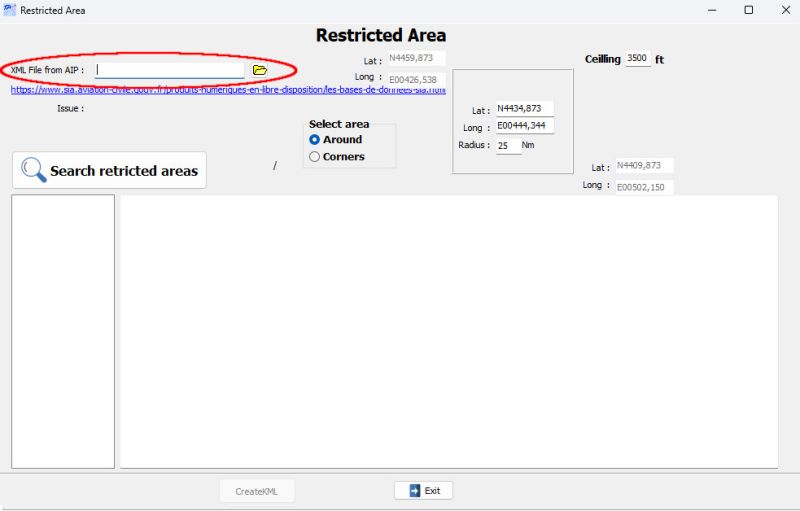Open the sia.aviation-civile.gouv.fr hyperlink

click(228, 90)
